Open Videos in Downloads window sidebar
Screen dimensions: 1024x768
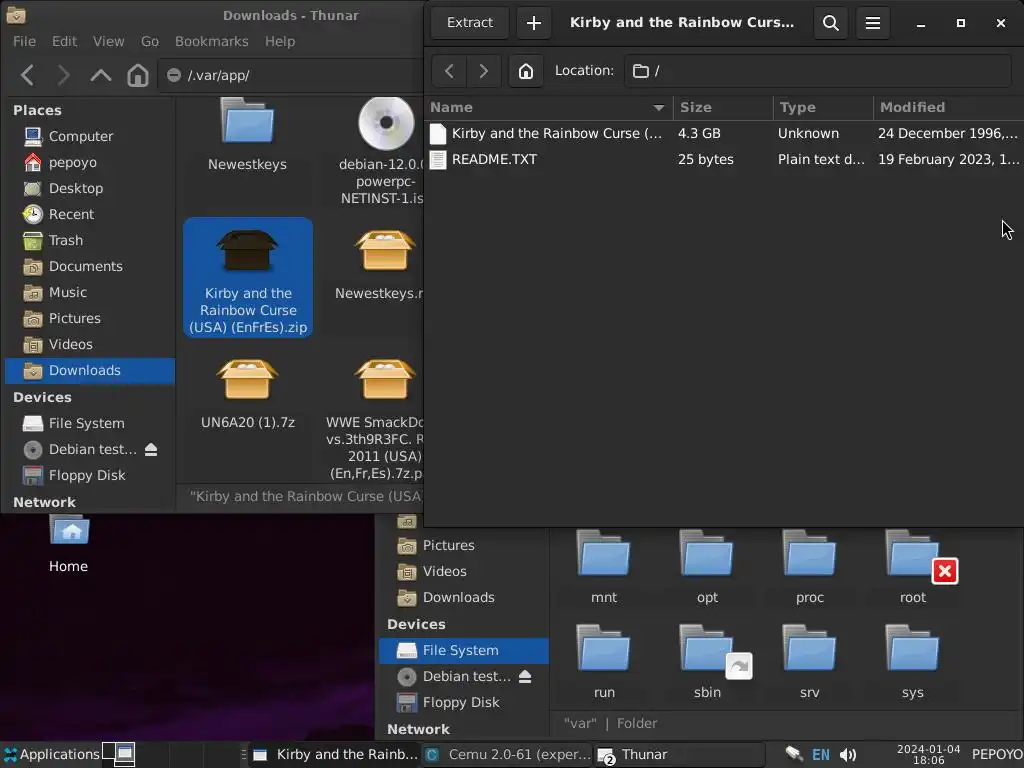(x=90, y=344)
